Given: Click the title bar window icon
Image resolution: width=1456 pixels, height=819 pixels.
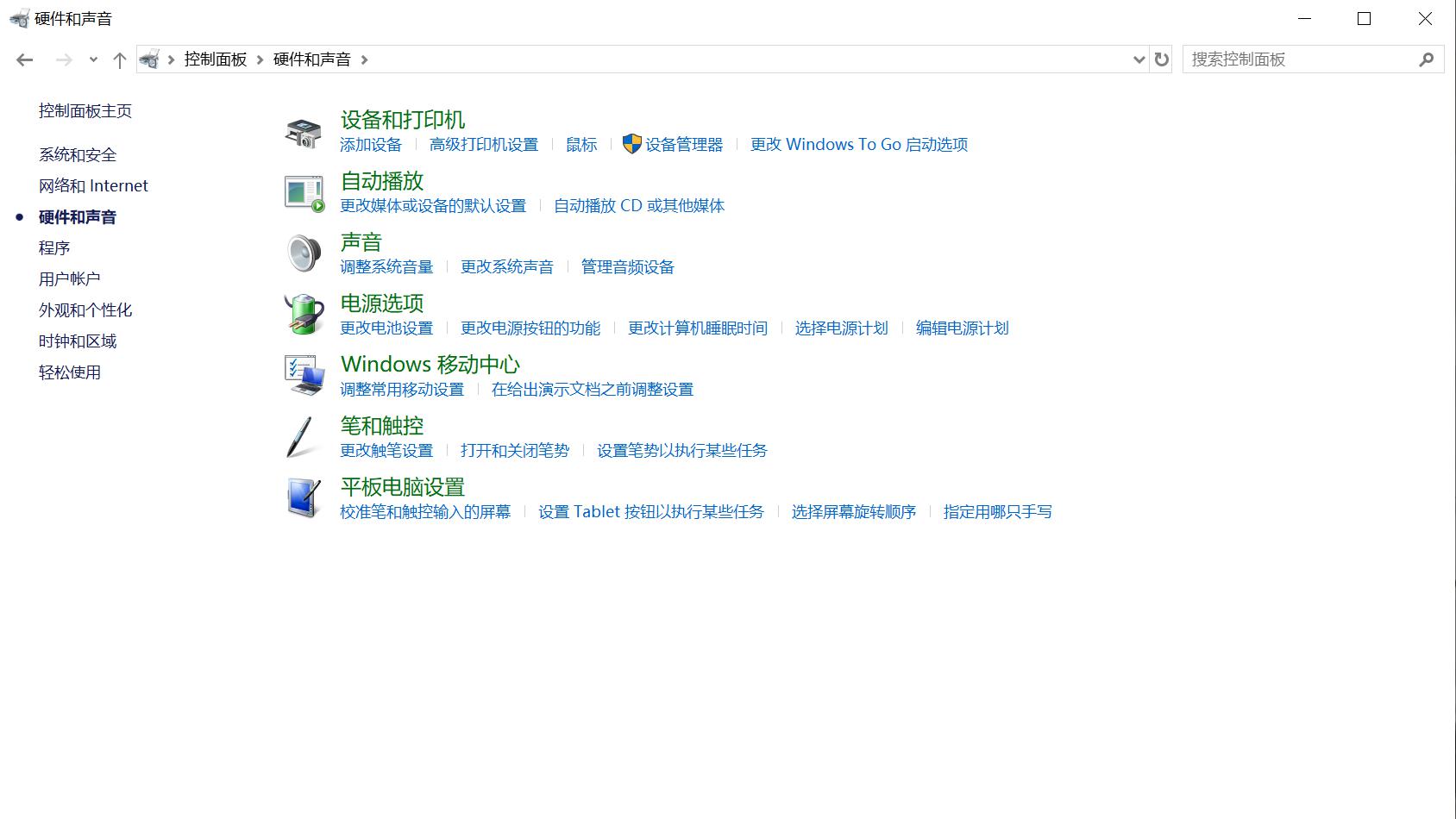Looking at the screenshot, I should [19, 18].
